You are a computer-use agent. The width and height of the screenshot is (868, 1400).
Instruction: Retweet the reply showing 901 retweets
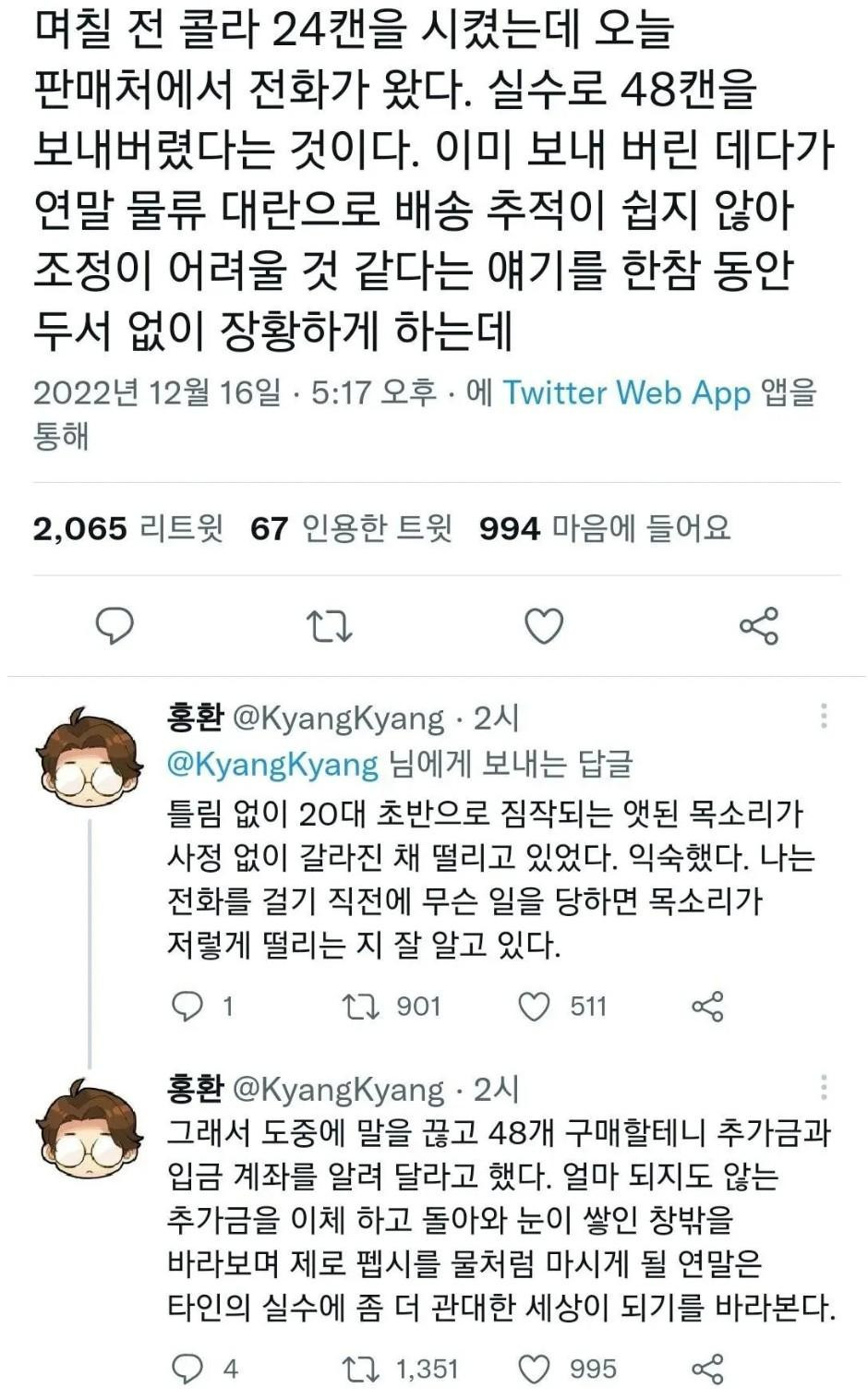tap(361, 1006)
